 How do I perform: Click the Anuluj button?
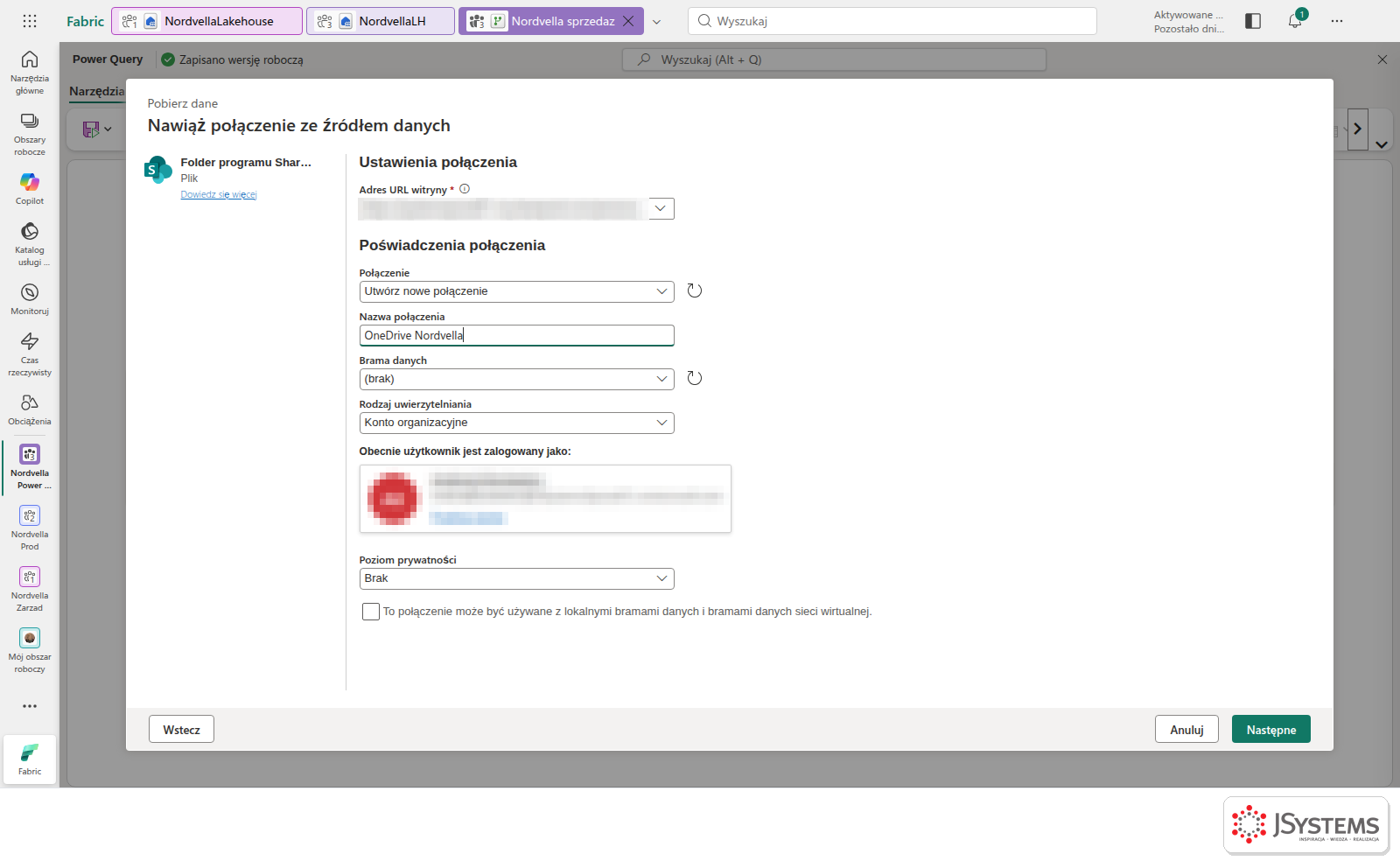(1187, 730)
